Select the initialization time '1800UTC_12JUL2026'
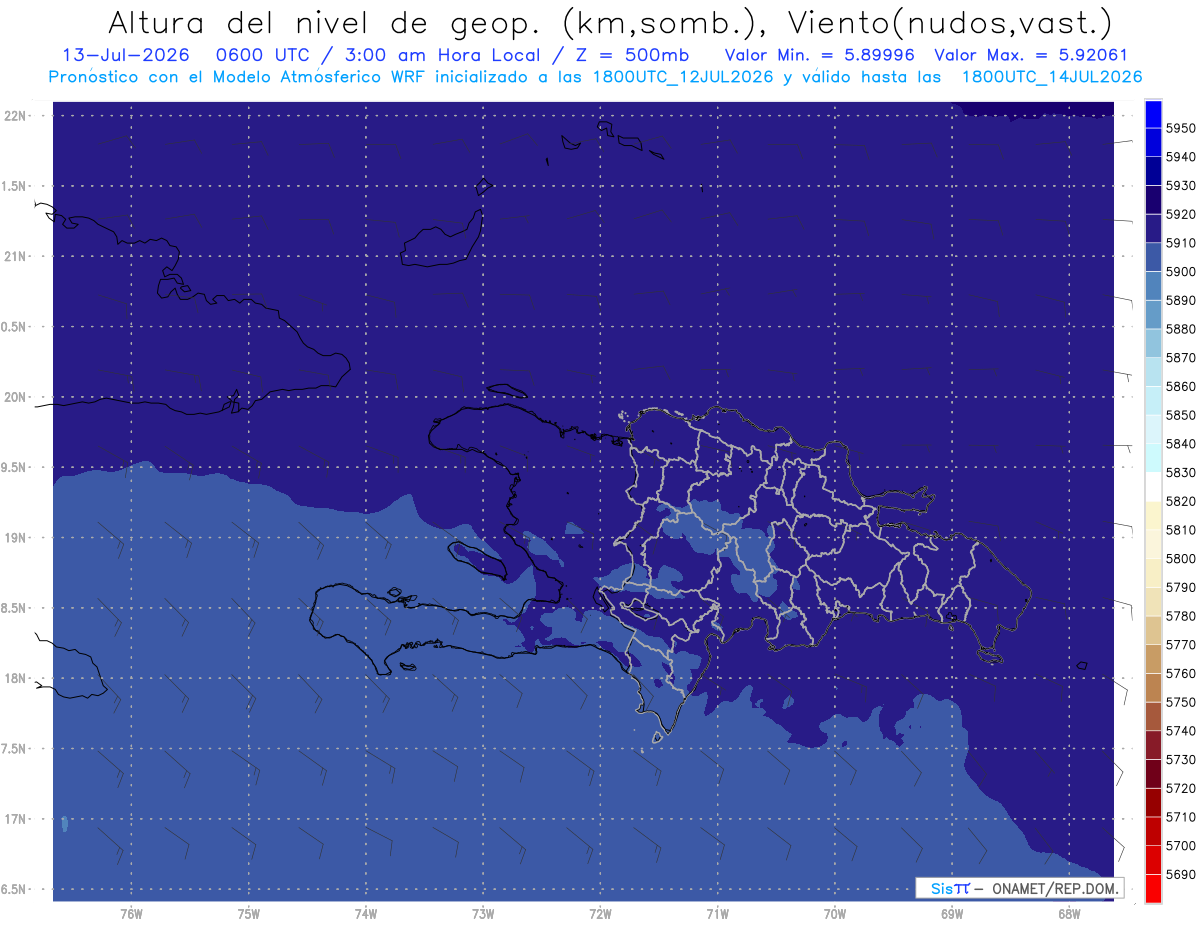This screenshot has height=927, width=1200. tap(681, 77)
